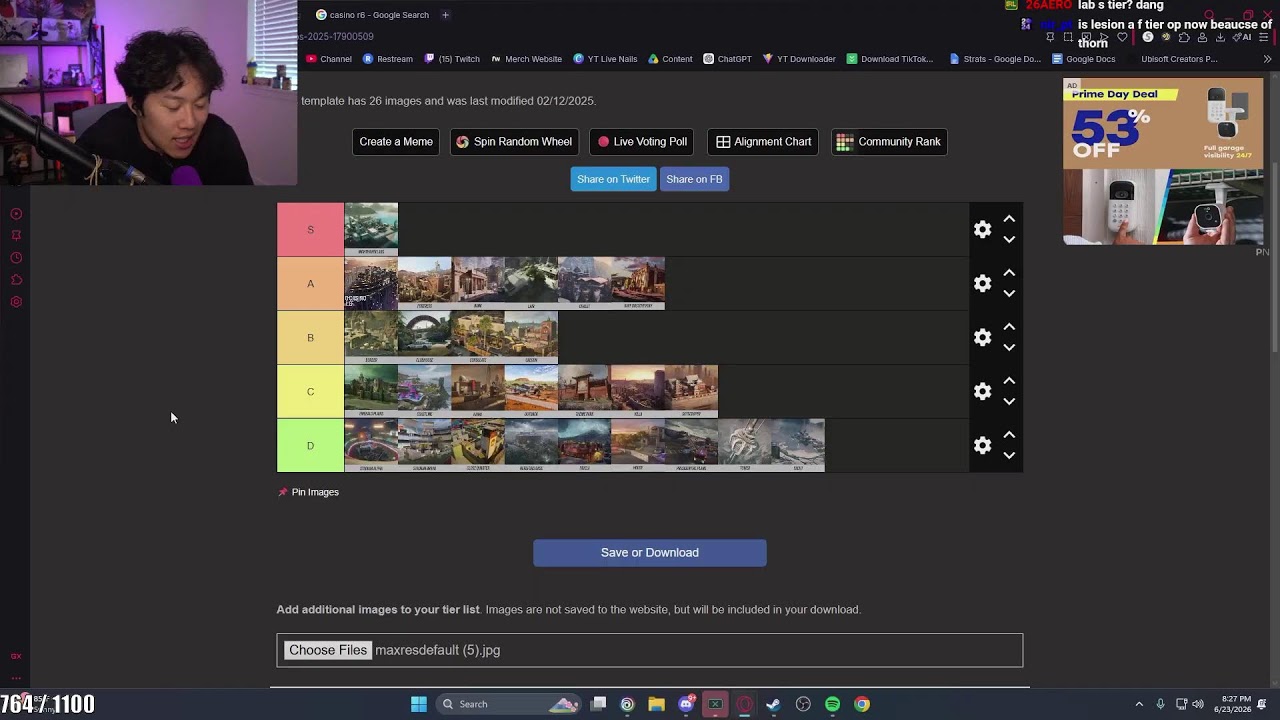Select the yellow C tier label
1280x720 pixels.
point(310,392)
